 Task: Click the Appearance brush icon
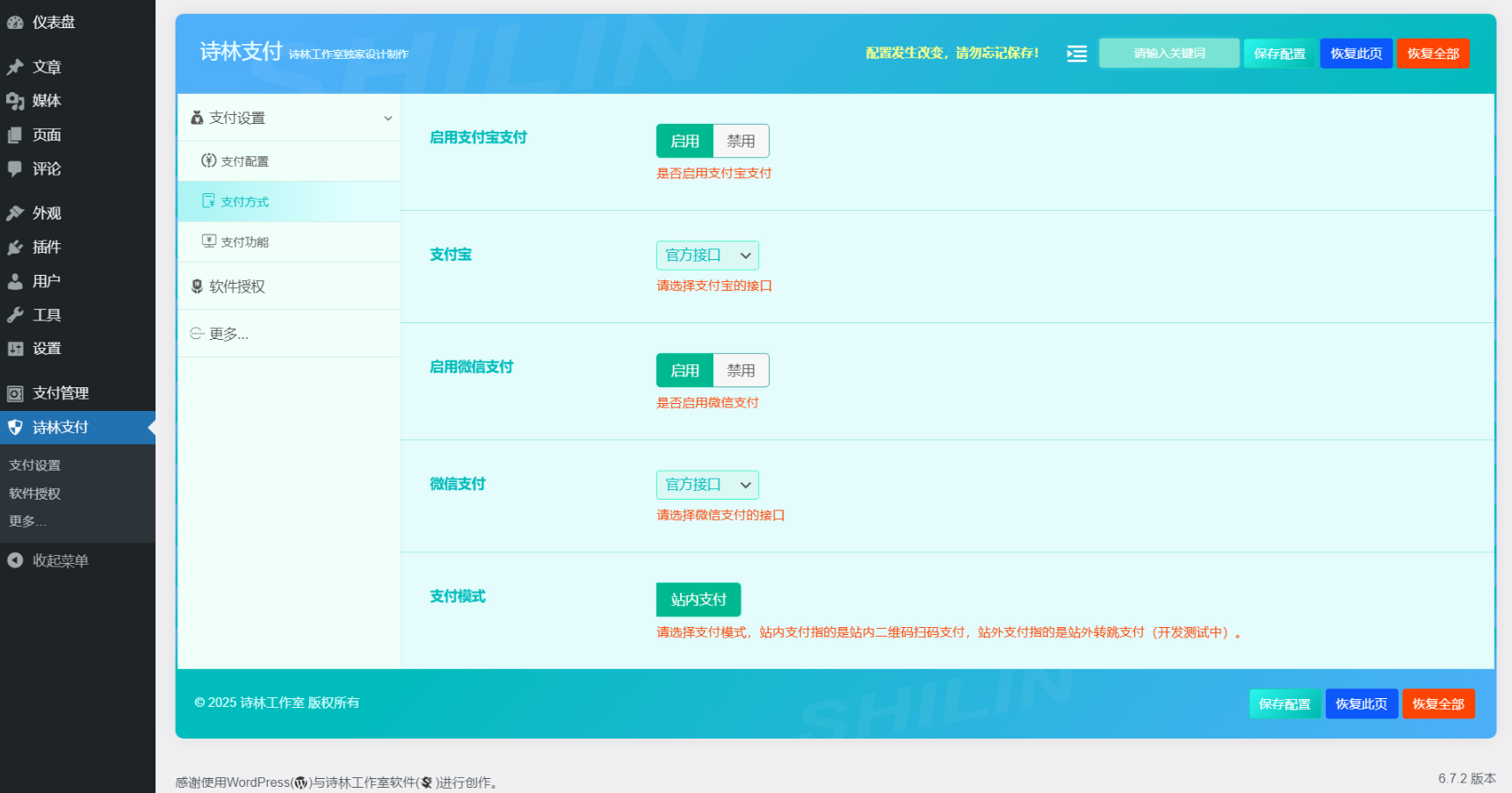tap(15, 213)
